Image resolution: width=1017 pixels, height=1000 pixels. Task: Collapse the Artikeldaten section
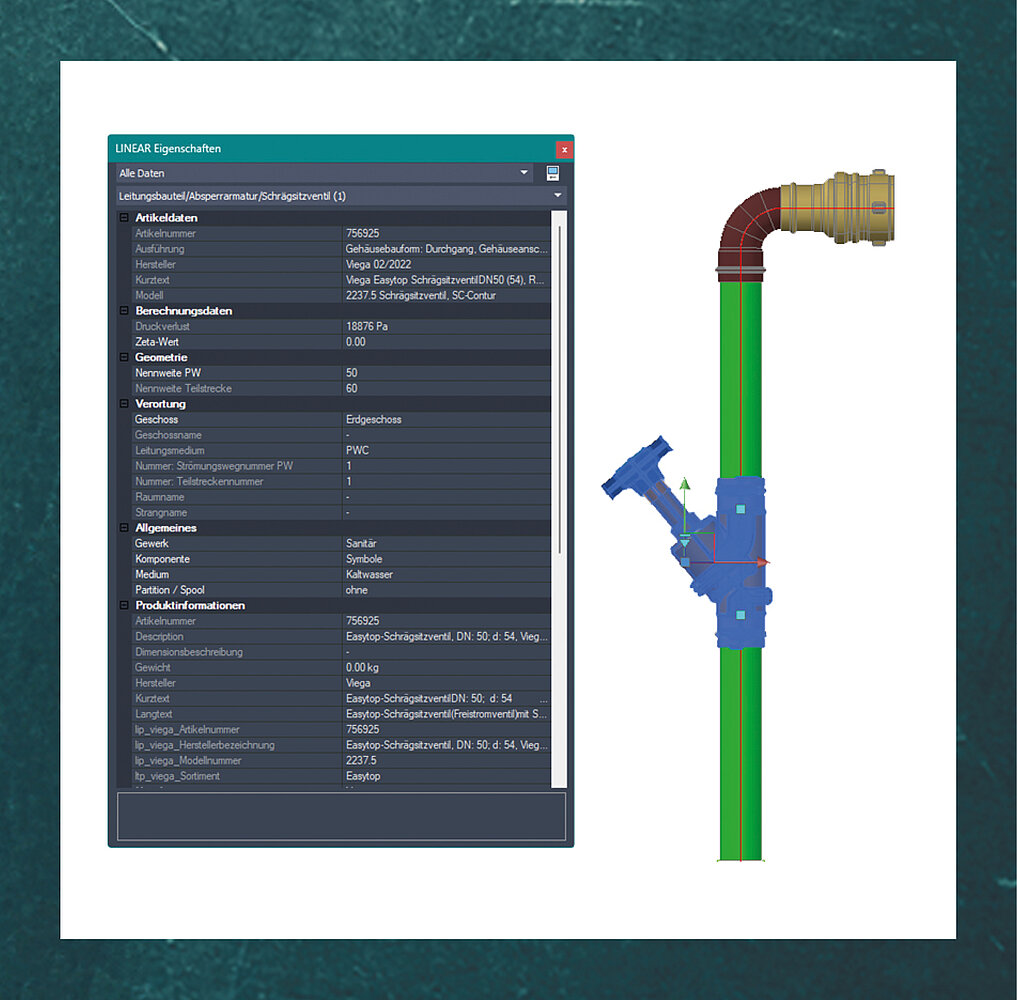(x=124, y=218)
